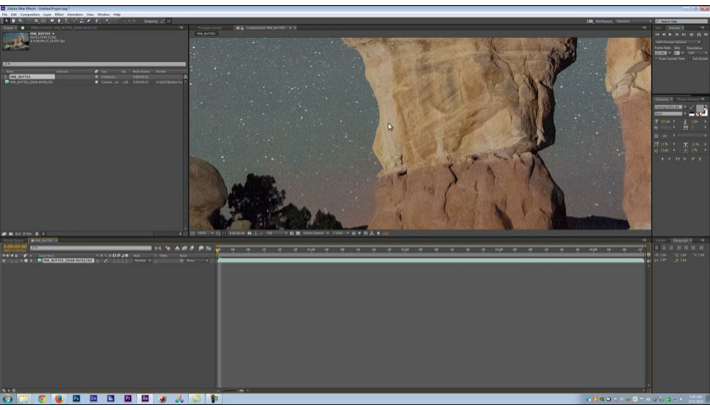This screenshot has width=710, height=410.
Task: Select the Horizontal Type tool
Action: click(x=66, y=21)
